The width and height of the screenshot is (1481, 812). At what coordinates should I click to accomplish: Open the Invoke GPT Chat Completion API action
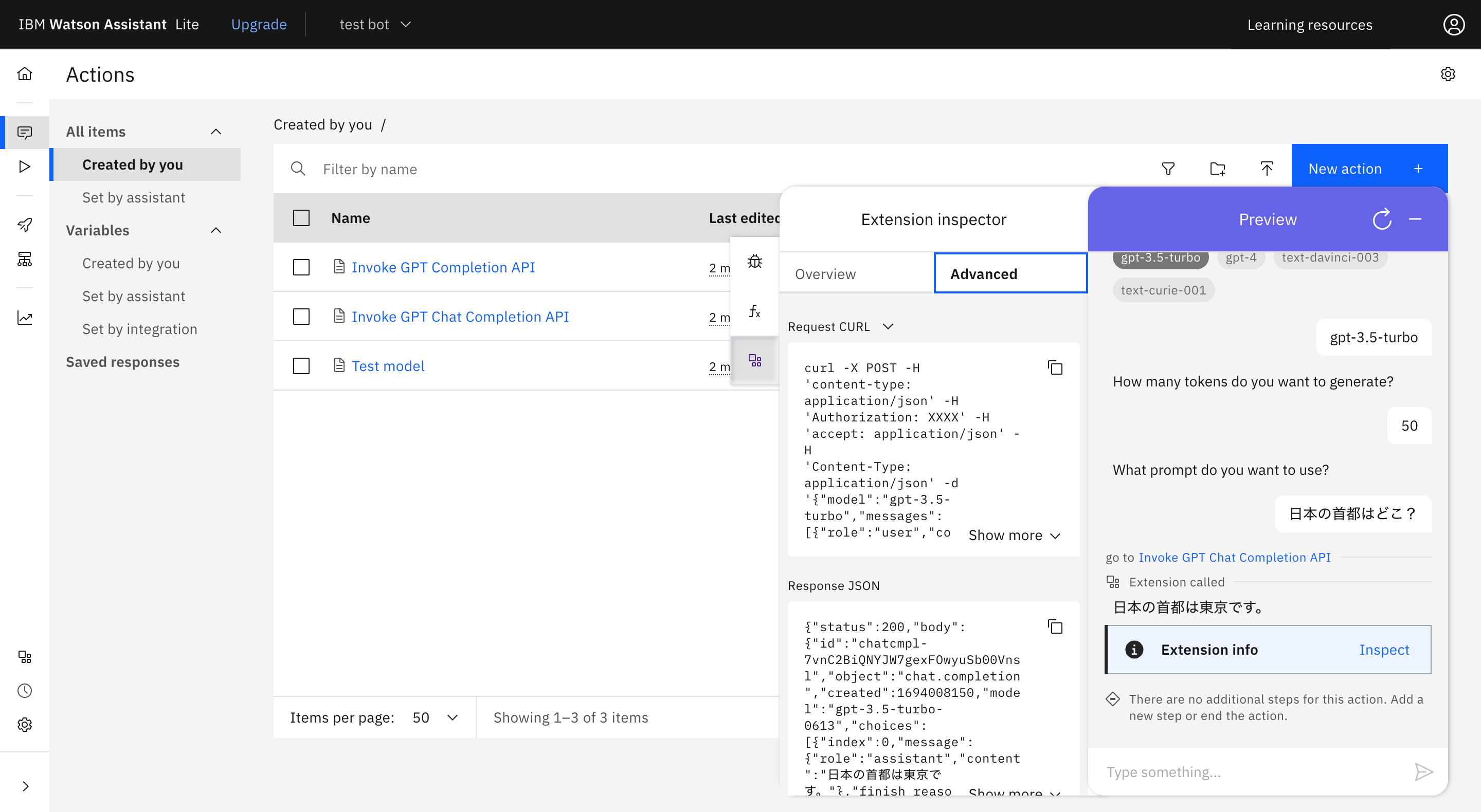coord(460,317)
